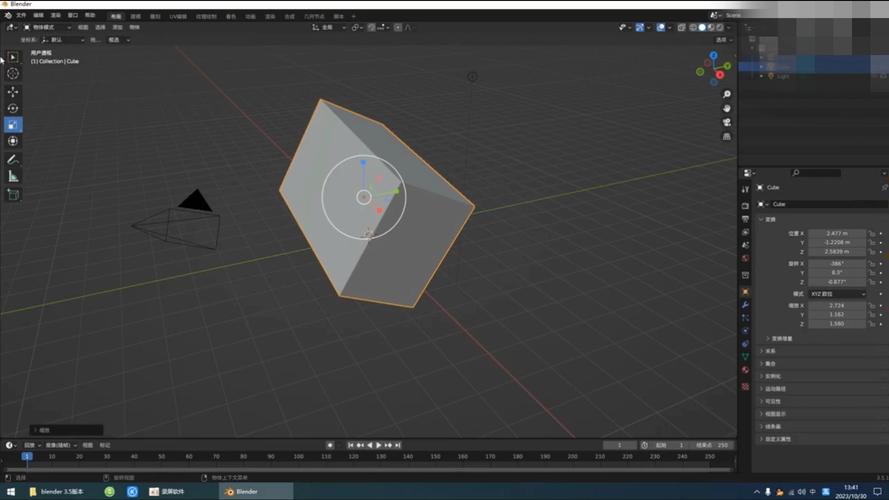Open the 编辑 Edit menu
The image size is (889, 500).
[x=39, y=15]
